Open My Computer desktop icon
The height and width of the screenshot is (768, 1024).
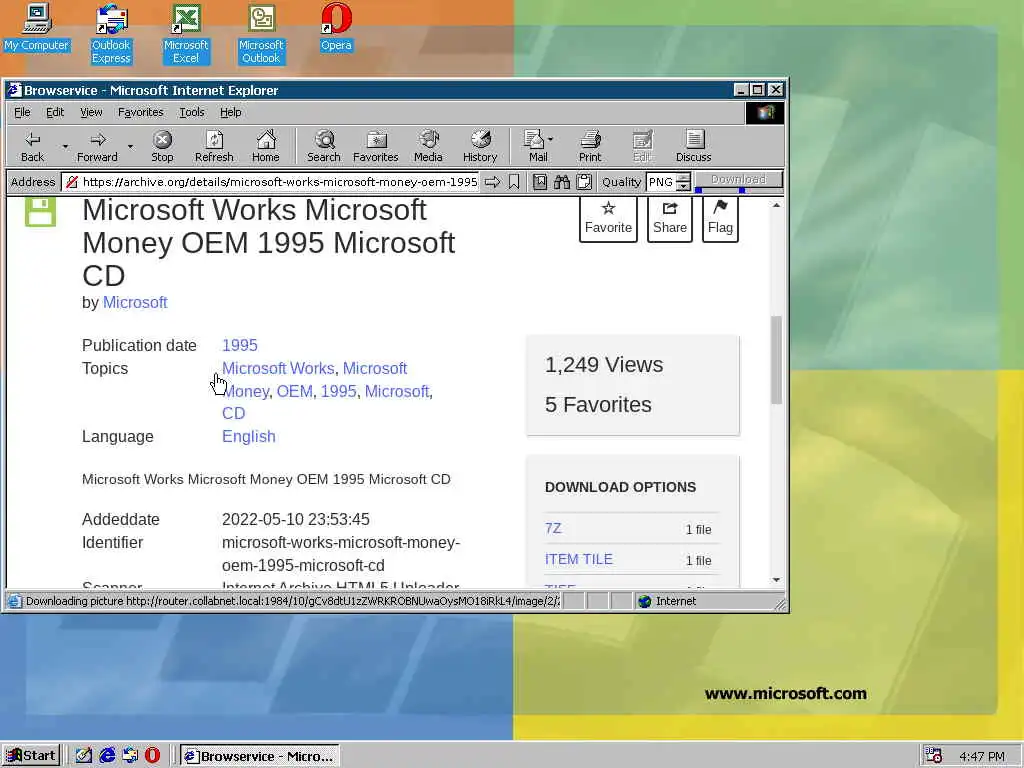(x=37, y=27)
